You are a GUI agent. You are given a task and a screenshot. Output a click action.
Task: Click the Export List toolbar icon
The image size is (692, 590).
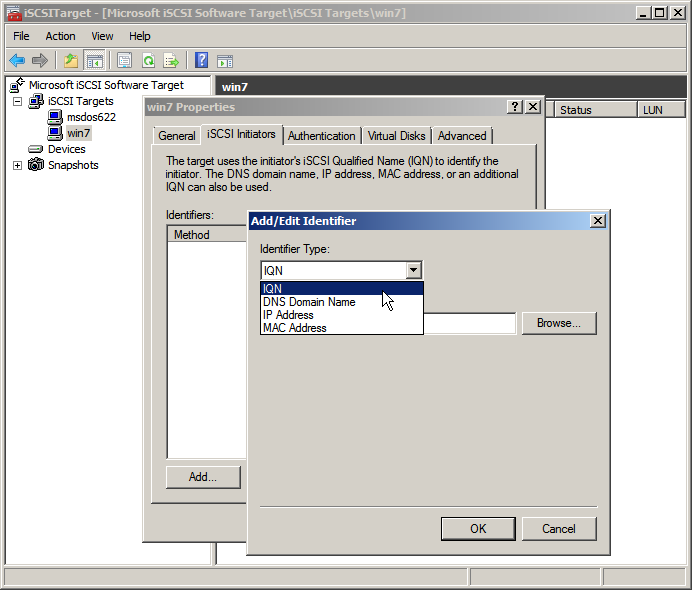coord(171,61)
